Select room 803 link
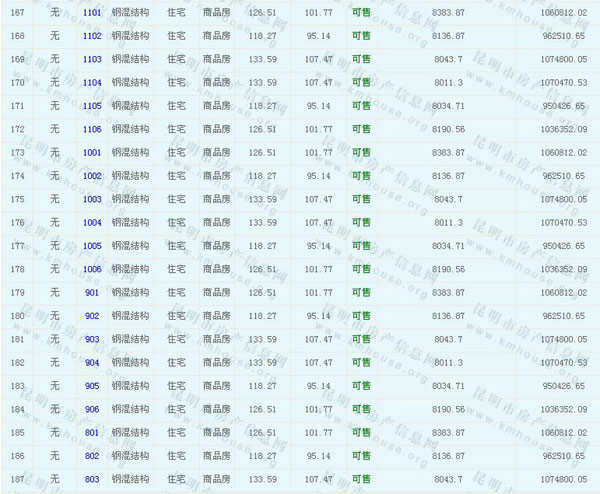Viewport: 600px width, 494px height. [x=92, y=479]
